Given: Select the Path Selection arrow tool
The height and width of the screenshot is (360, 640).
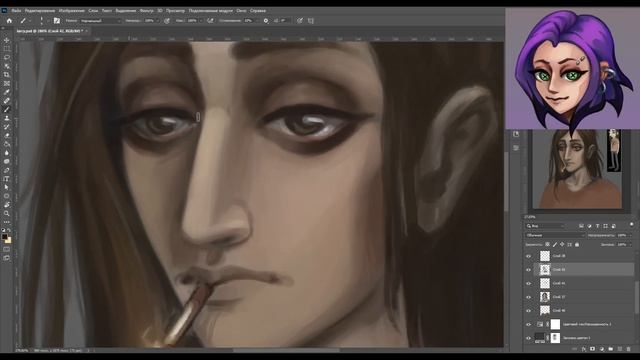Looking at the screenshot, I should (7, 187).
